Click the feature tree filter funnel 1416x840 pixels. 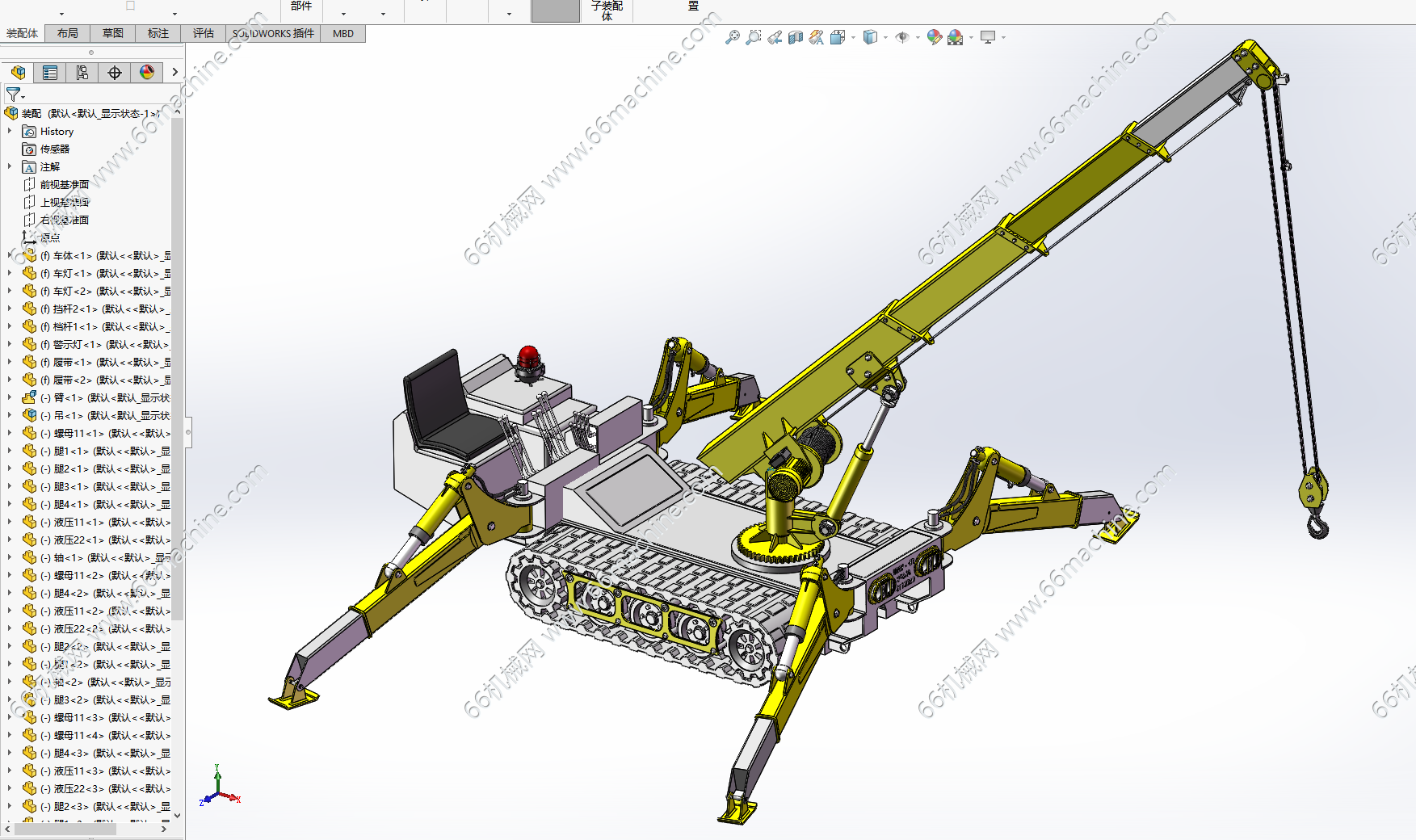tap(14, 94)
